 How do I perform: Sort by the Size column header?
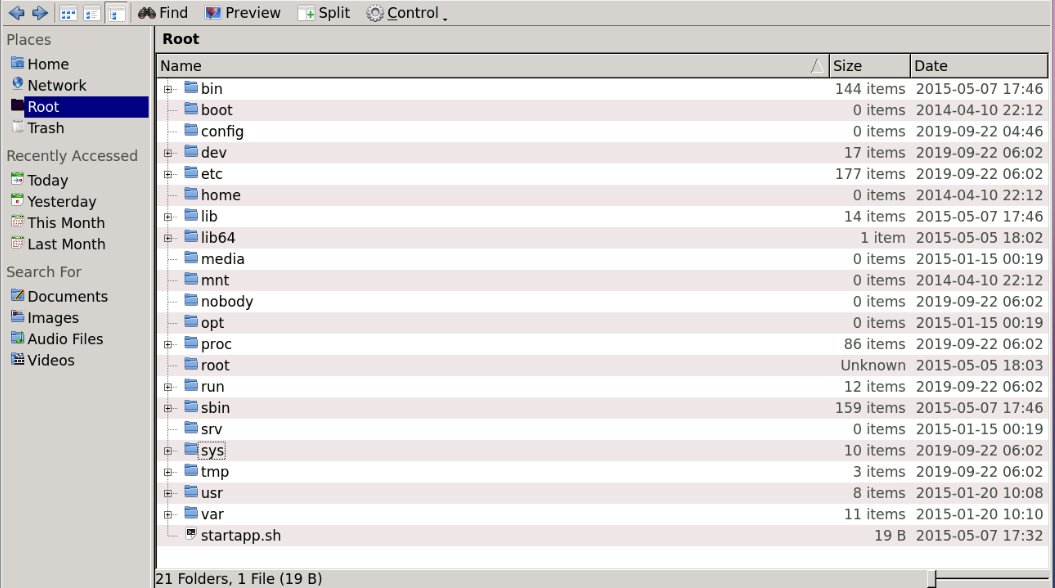[868, 66]
